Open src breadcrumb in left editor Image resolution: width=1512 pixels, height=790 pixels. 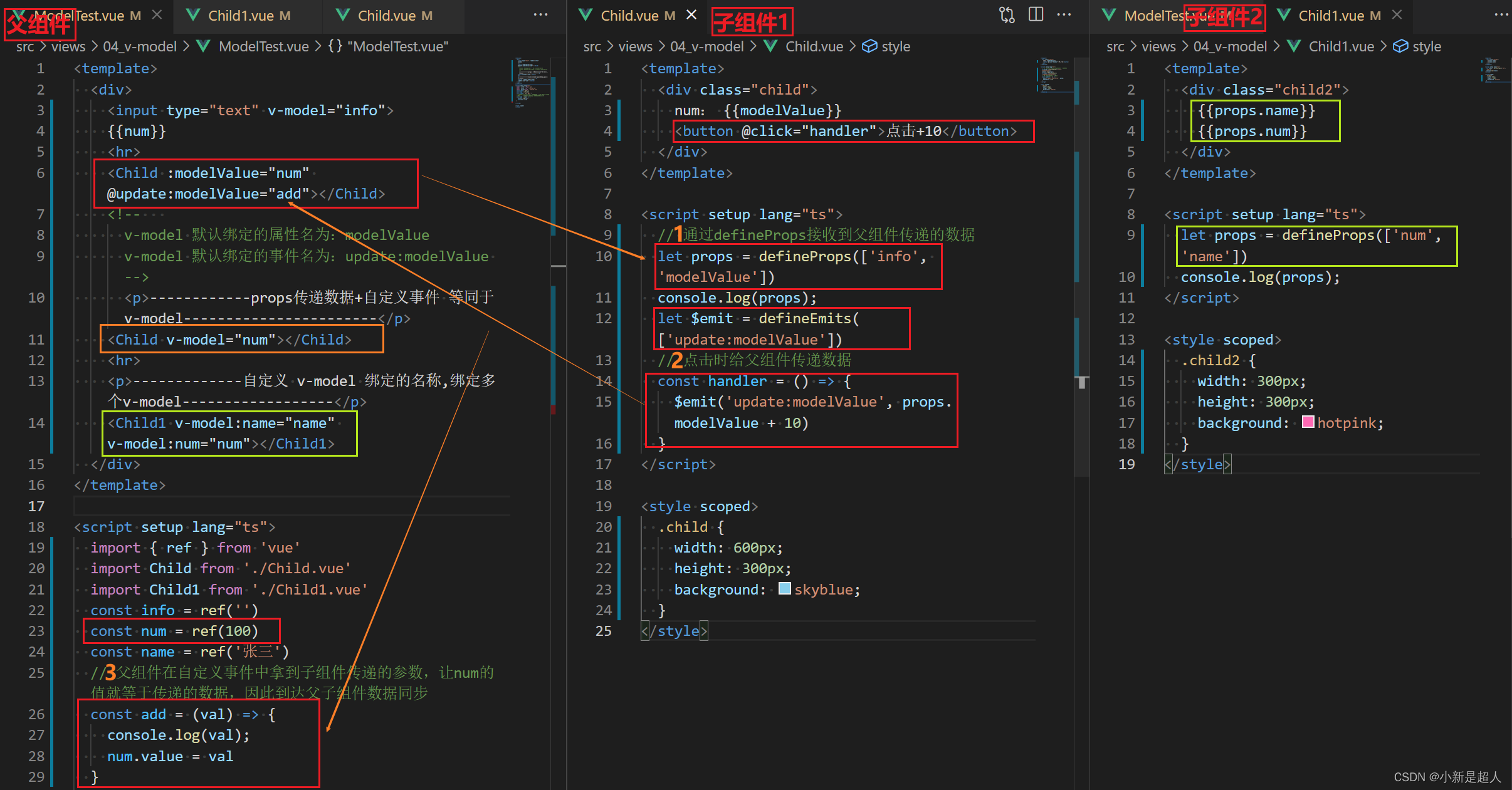click(25, 46)
